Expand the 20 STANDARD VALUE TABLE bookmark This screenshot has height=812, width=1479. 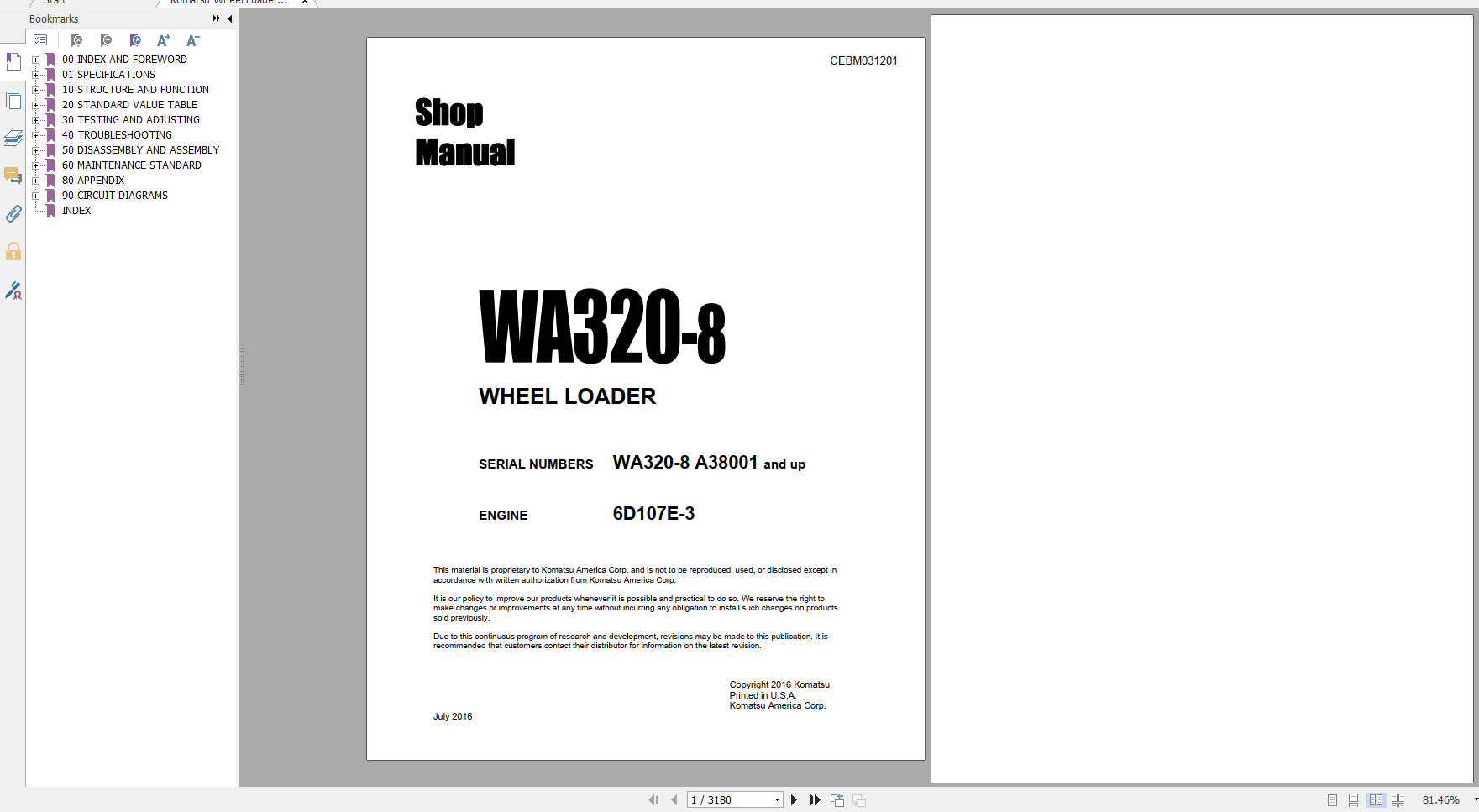click(x=35, y=105)
